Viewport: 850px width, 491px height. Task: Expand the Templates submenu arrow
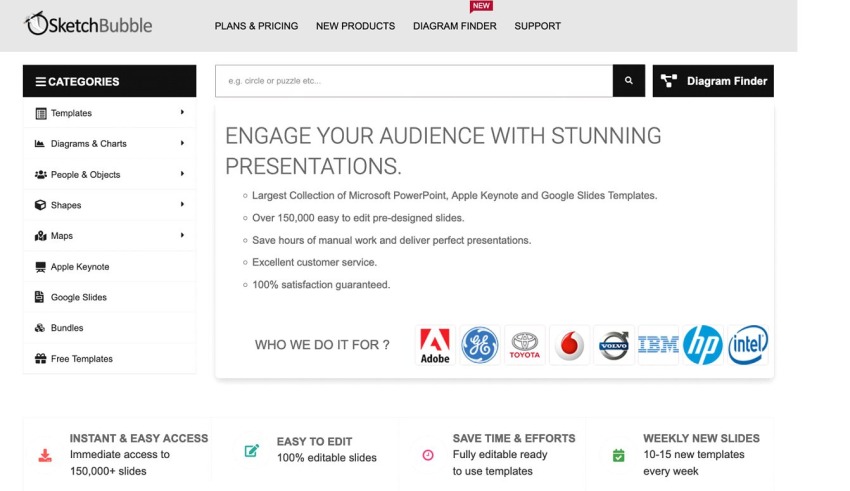click(x=182, y=112)
